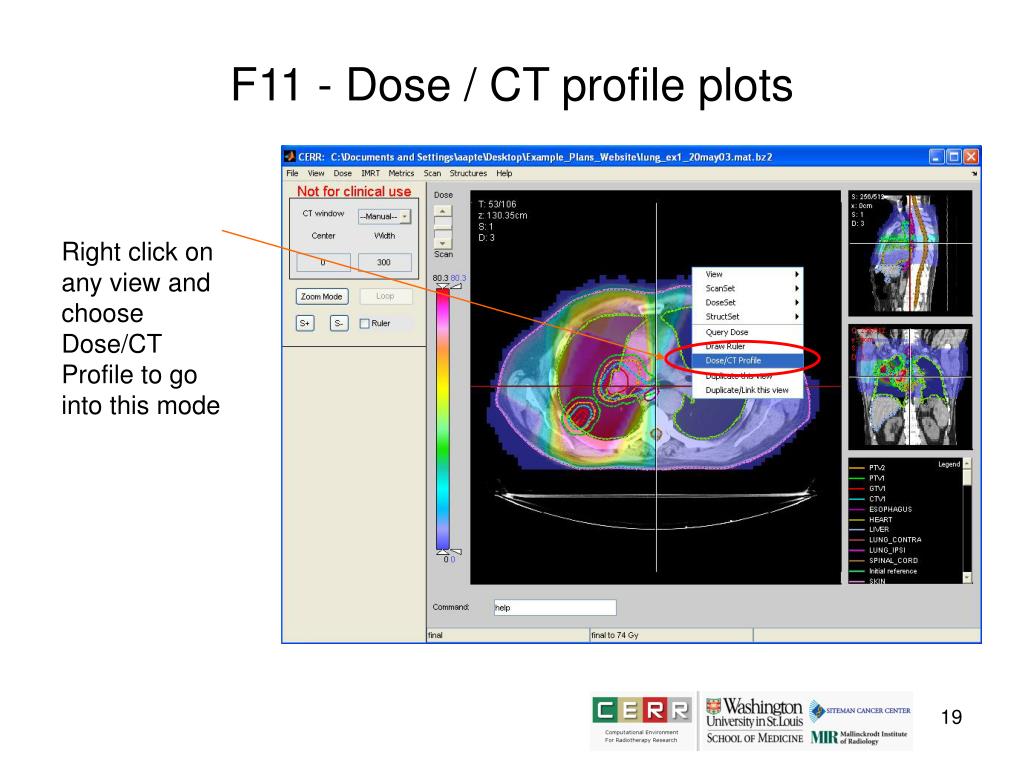
Task: Click the Loop button
Action: 385,296
